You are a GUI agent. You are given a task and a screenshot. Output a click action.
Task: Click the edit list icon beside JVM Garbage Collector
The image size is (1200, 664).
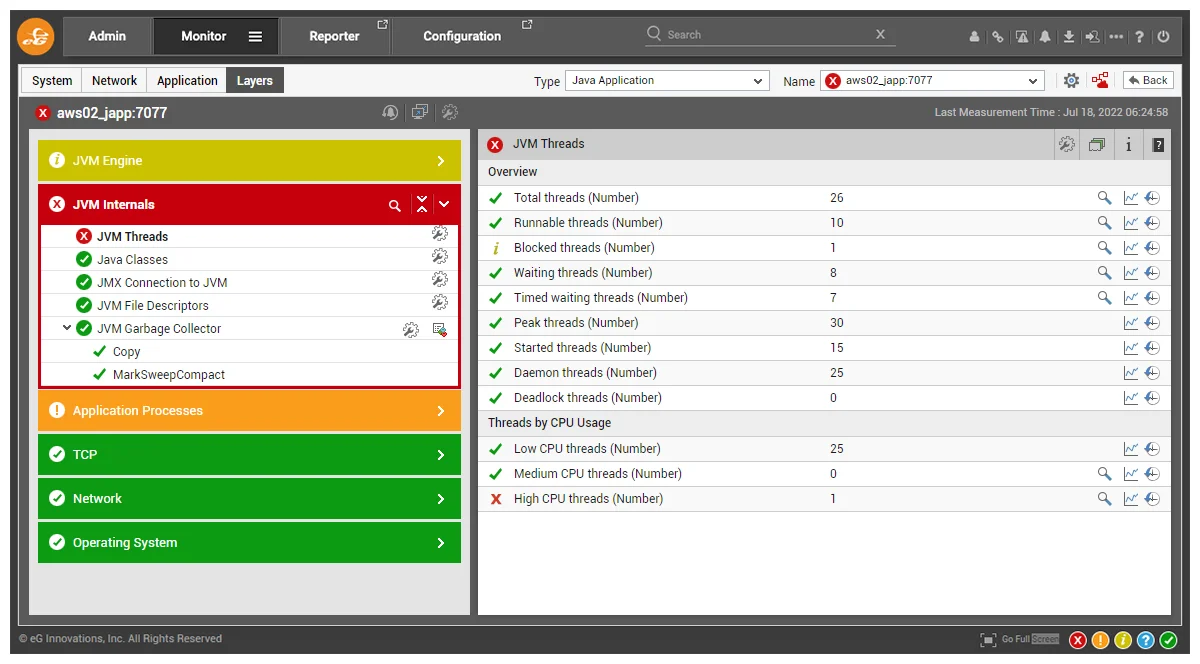click(x=439, y=329)
